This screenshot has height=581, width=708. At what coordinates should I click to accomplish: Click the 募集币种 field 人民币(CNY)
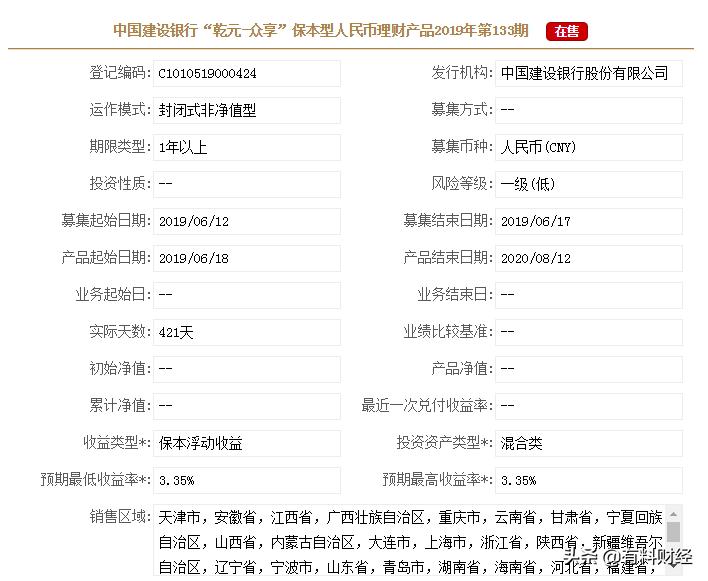click(x=589, y=147)
